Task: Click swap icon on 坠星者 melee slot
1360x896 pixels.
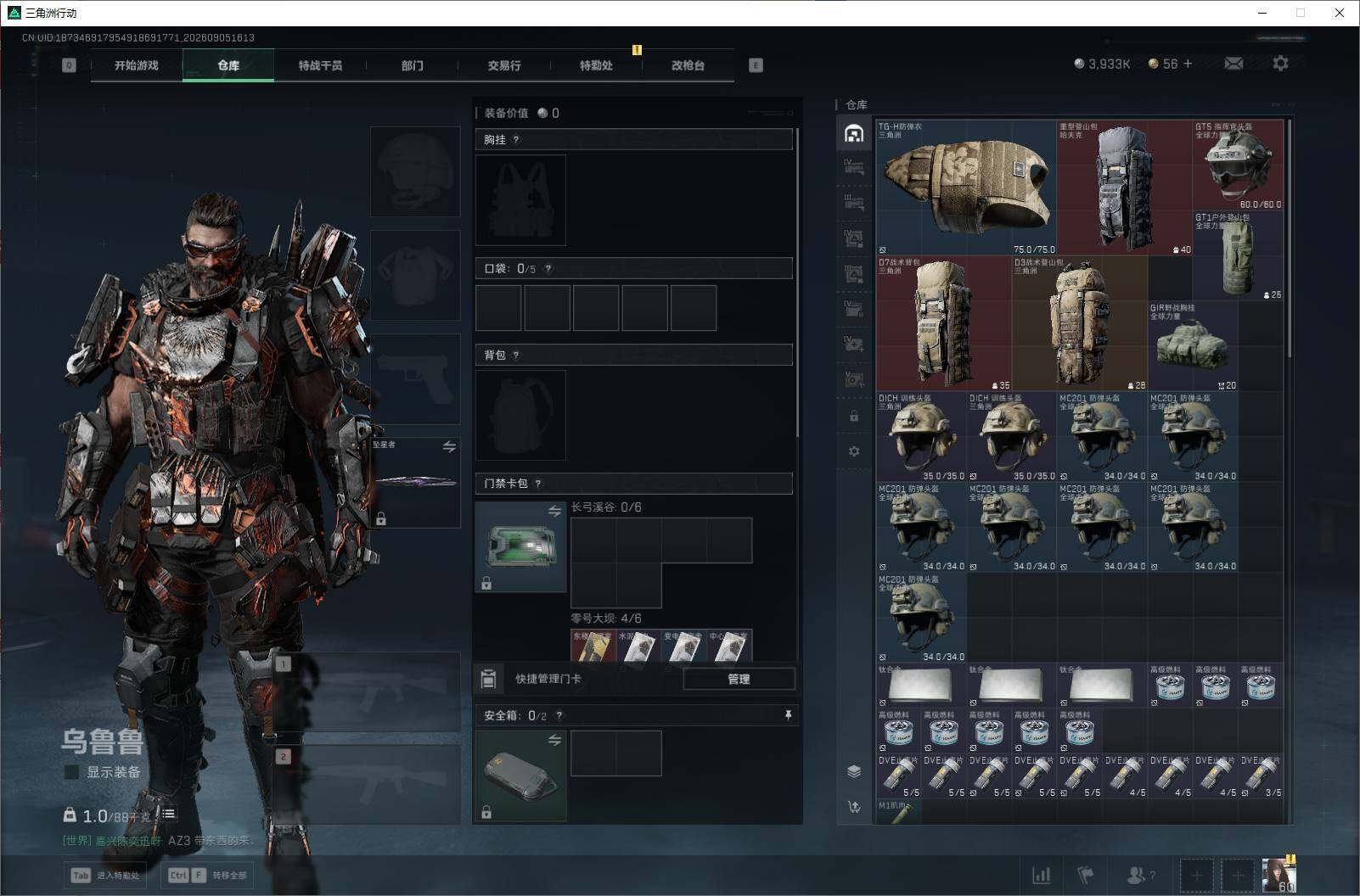Action: (x=449, y=446)
